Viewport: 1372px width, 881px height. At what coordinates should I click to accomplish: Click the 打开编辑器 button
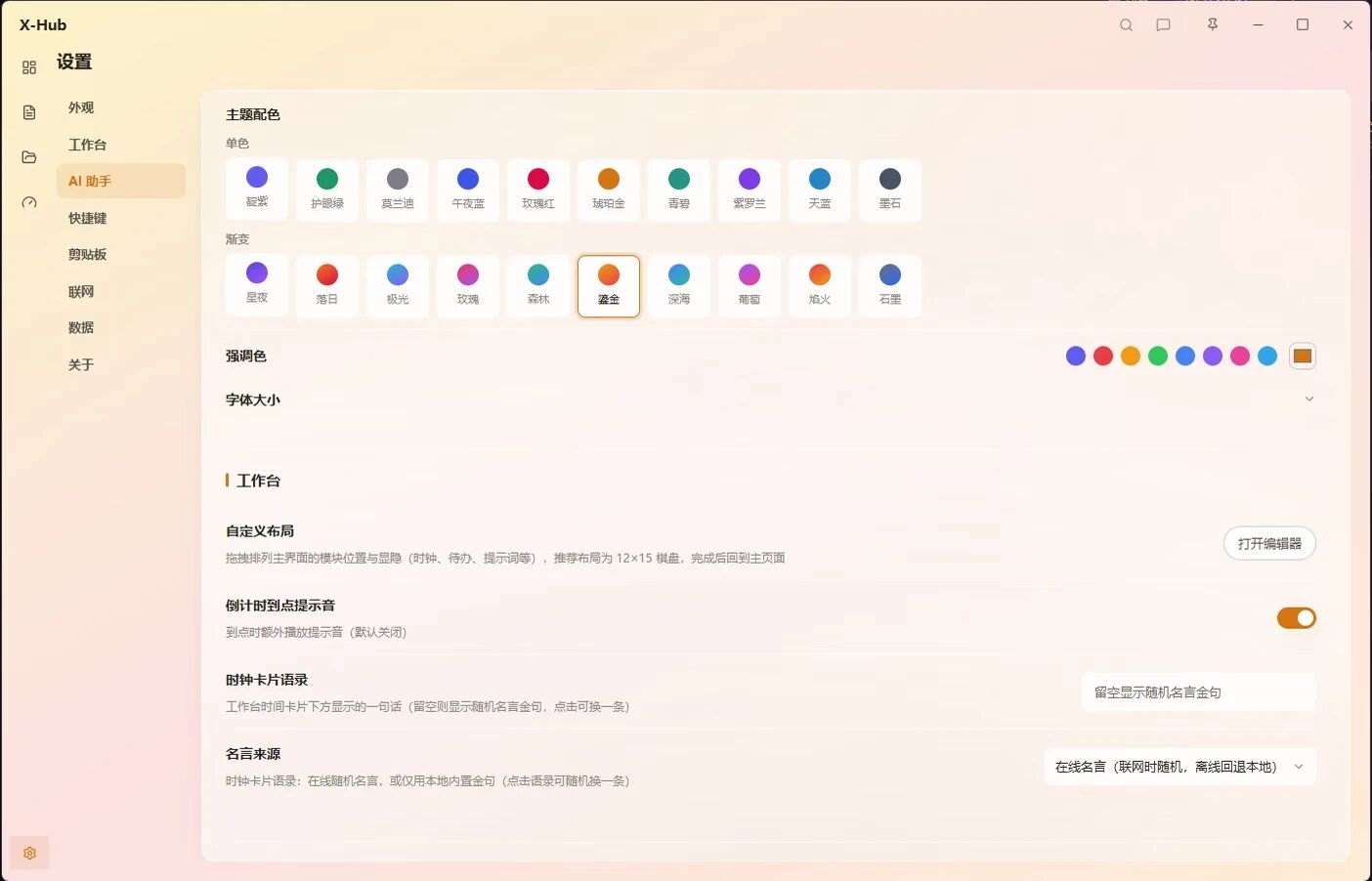[x=1269, y=543]
